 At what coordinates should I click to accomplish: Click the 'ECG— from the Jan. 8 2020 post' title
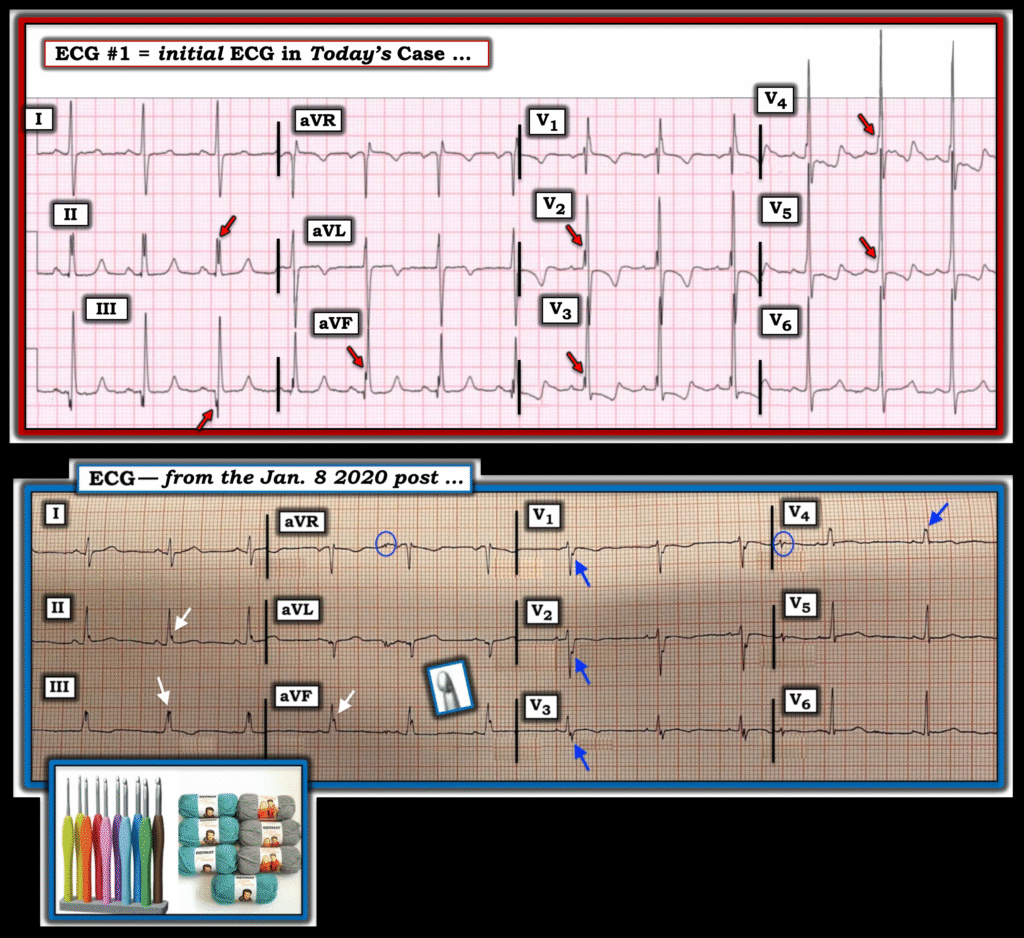[x=274, y=477]
